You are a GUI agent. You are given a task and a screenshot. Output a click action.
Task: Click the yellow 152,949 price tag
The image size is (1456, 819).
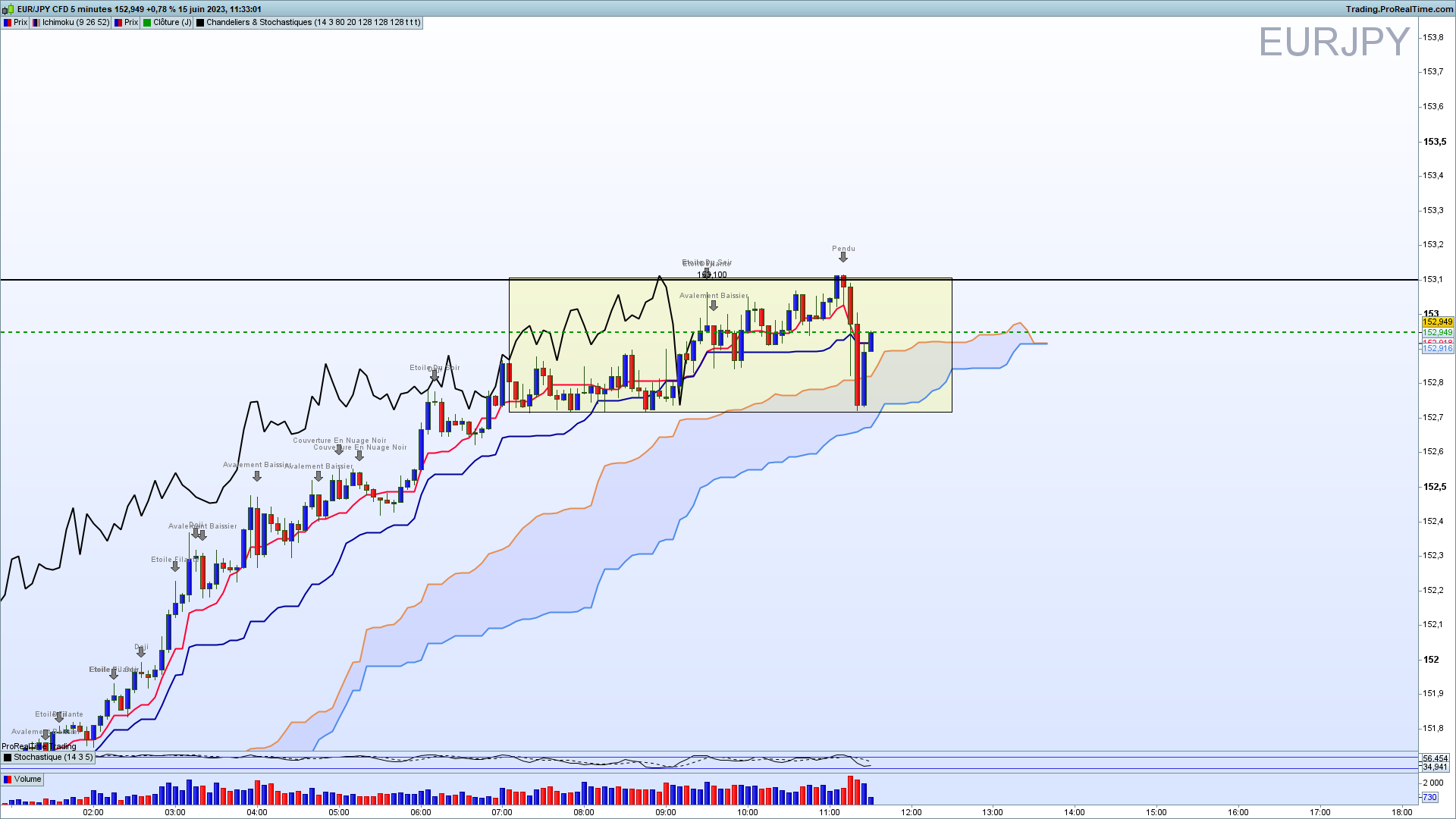[x=1437, y=322]
